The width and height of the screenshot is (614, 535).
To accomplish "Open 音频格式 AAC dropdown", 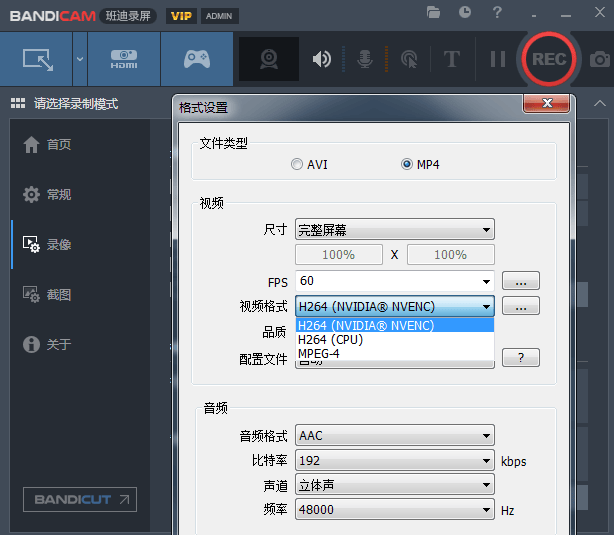I will [x=395, y=436].
